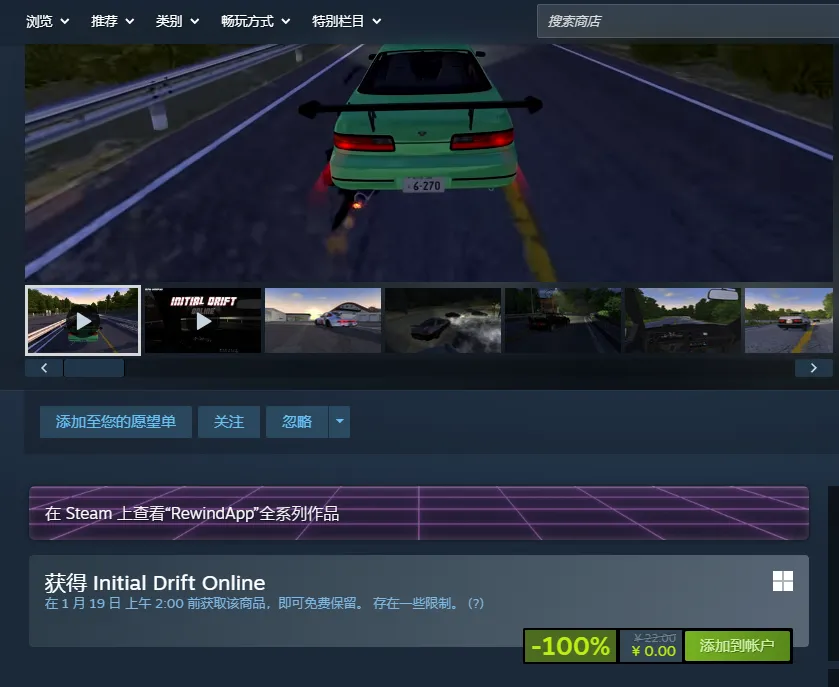
Task: Click the 忽略 button
Action: tap(297, 422)
